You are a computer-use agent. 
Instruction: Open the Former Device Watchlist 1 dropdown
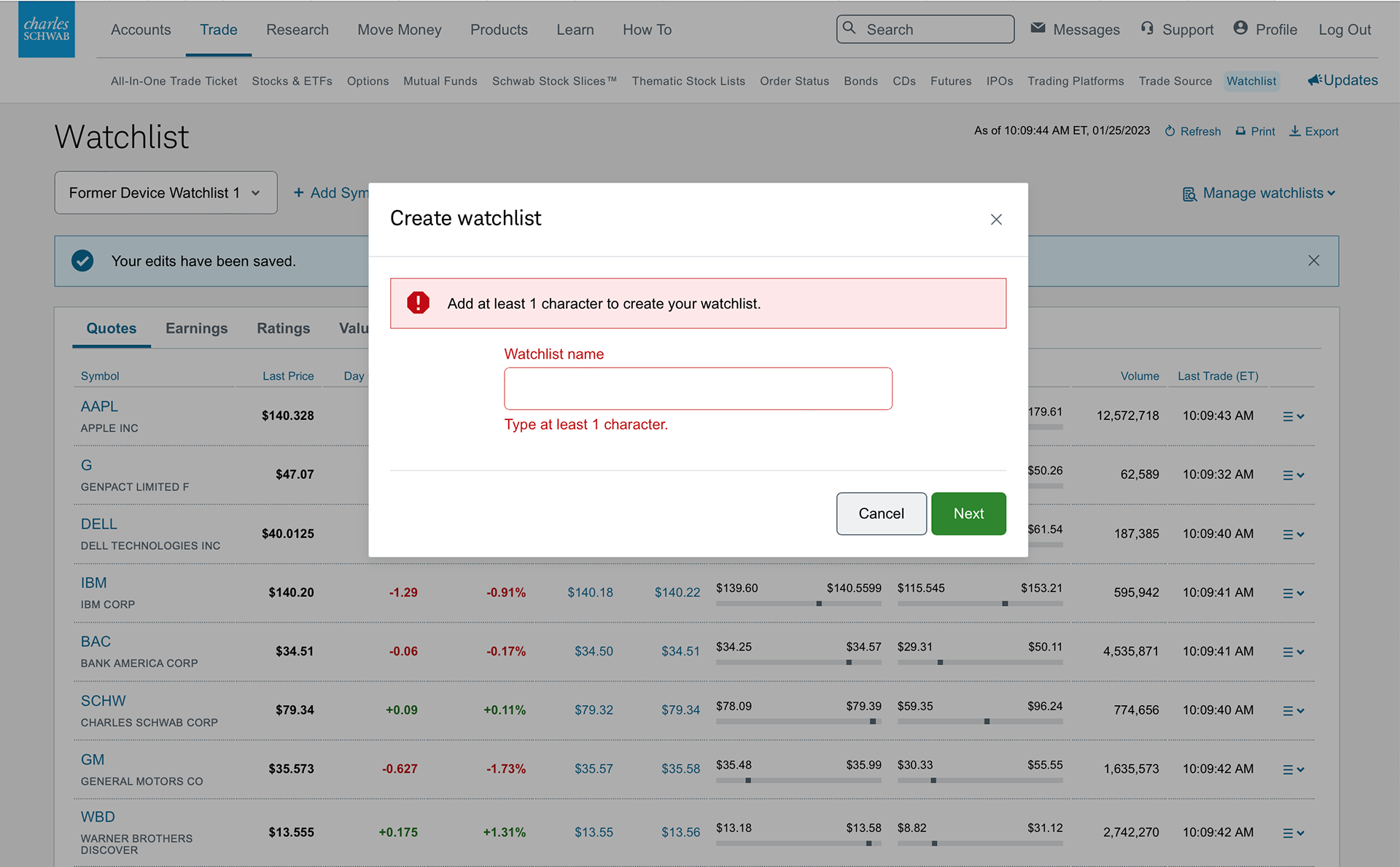[166, 193]
